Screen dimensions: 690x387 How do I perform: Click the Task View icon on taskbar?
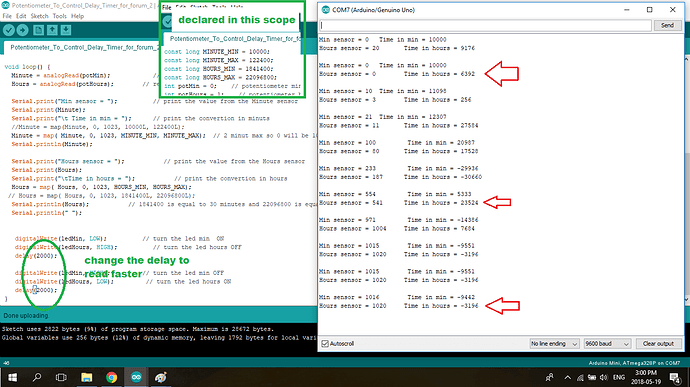[61, 377]
